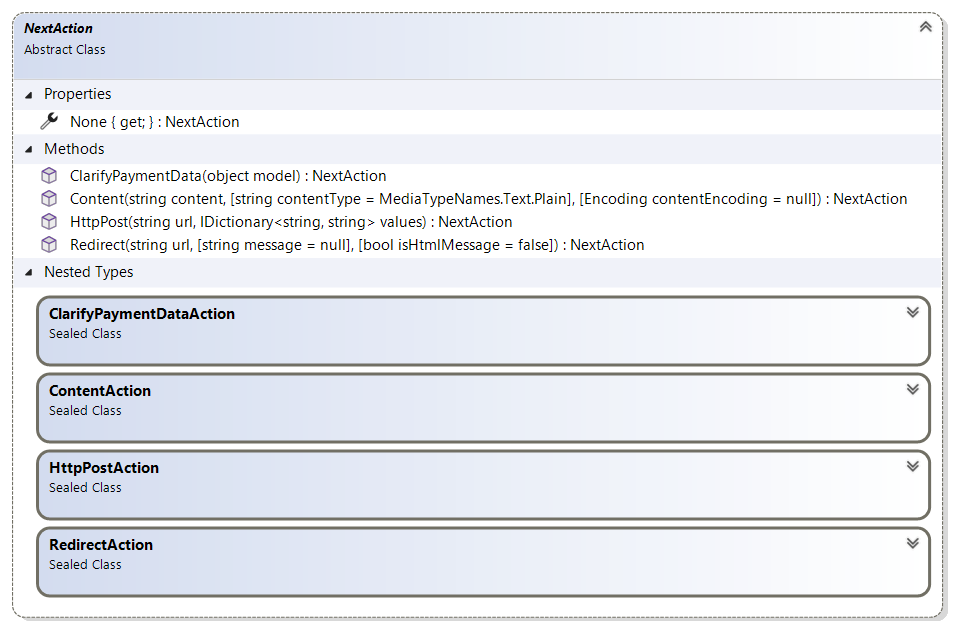The image size is (954, 628).
Task: Collapse the Methods section triangle
Action: click(x=29, y=150)
